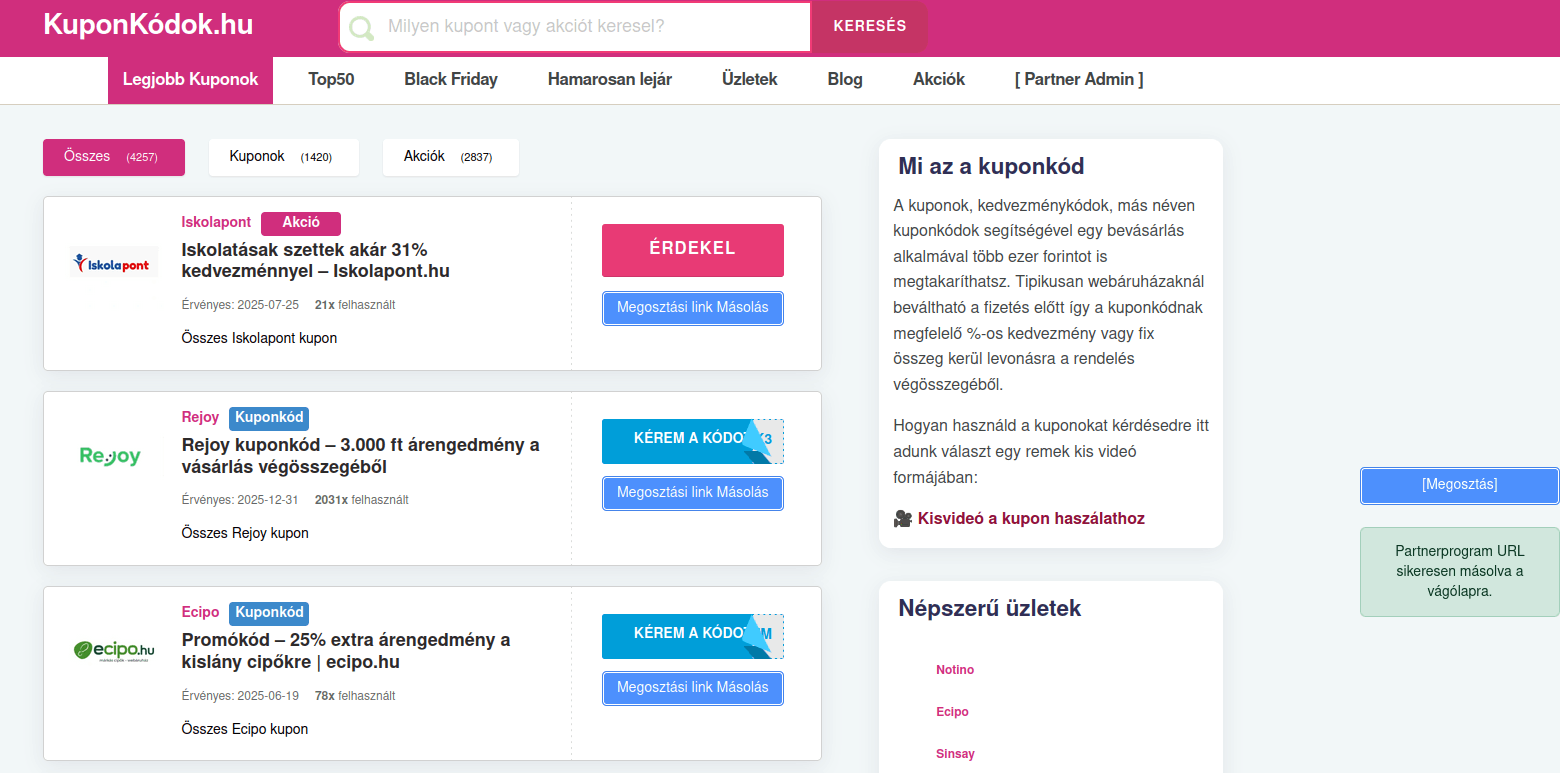Open the Hamarosan lejár menu item
1560x773 pixels.
pos(610,80)
